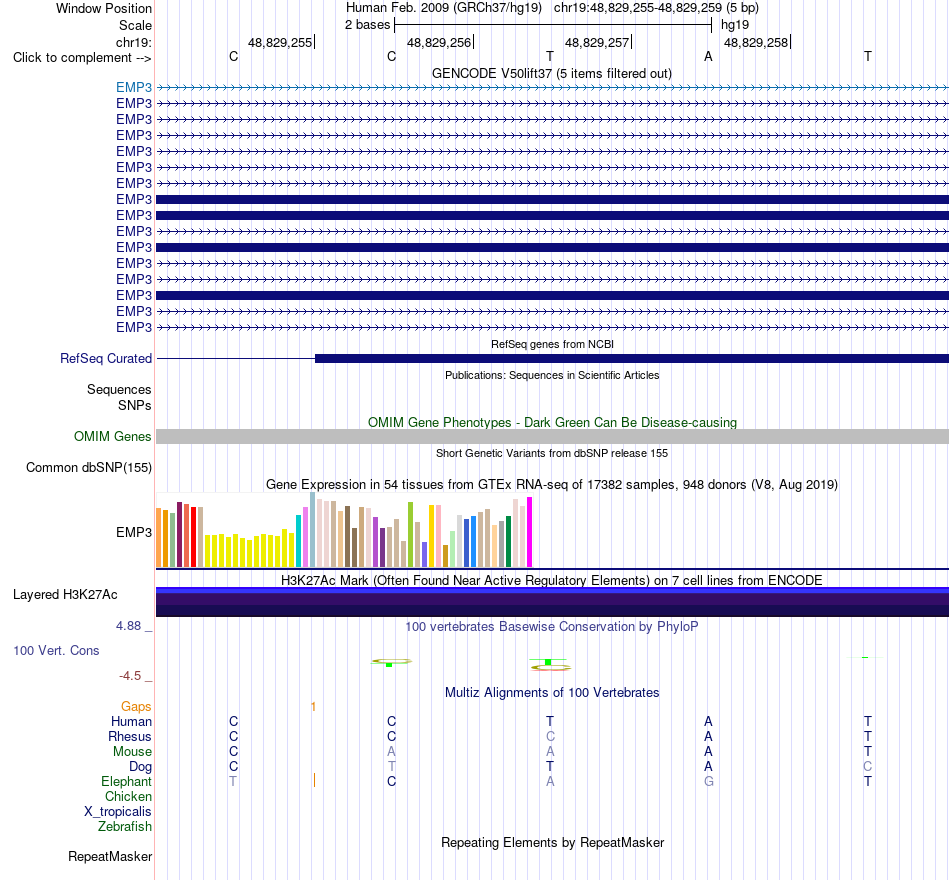Click the 'Human' alignment row label
This screenshot has width=950, height=880.
coord(131,721)
